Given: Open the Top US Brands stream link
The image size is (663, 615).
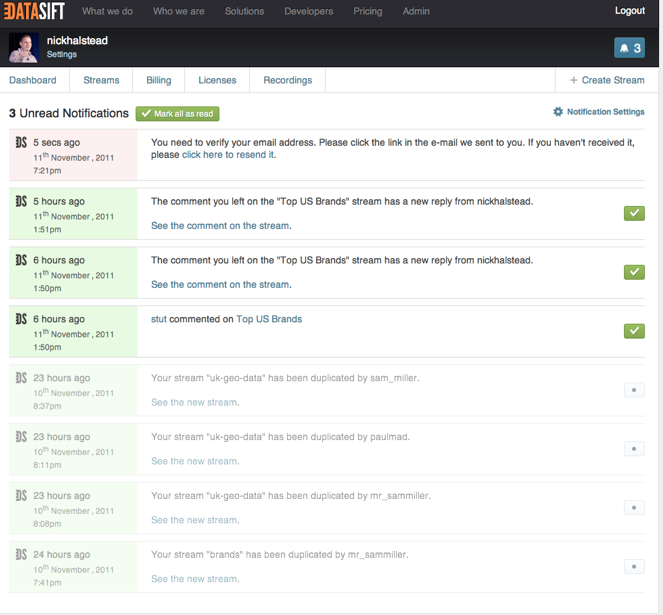Looking at the screenshot, I should click(x=269, y=319).
